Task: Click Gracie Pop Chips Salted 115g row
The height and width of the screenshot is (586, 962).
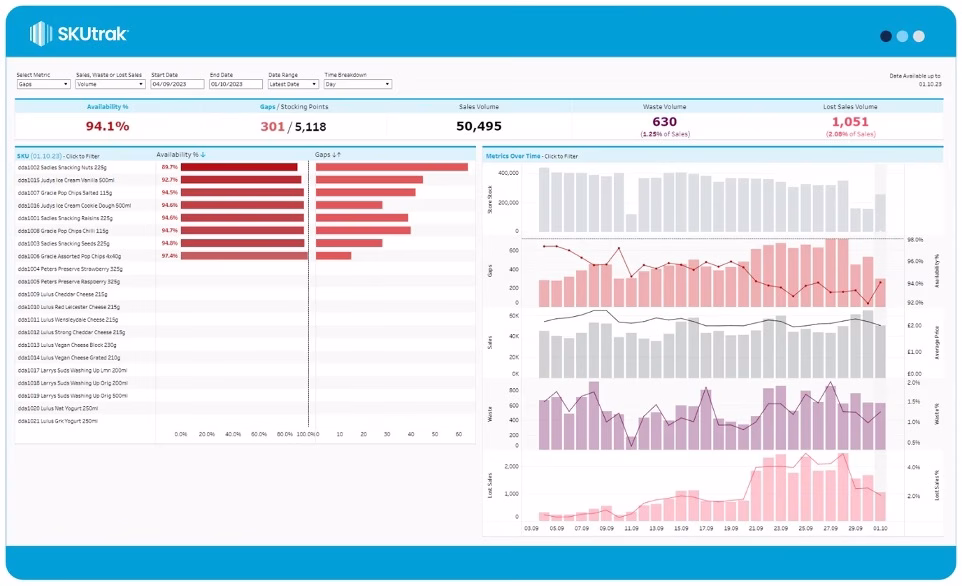Action: pos(64,193)
